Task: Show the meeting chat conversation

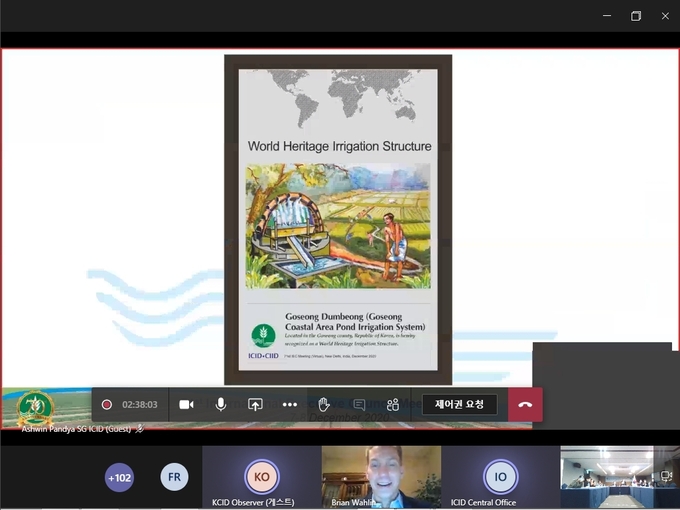Action: tap(359, 405)
